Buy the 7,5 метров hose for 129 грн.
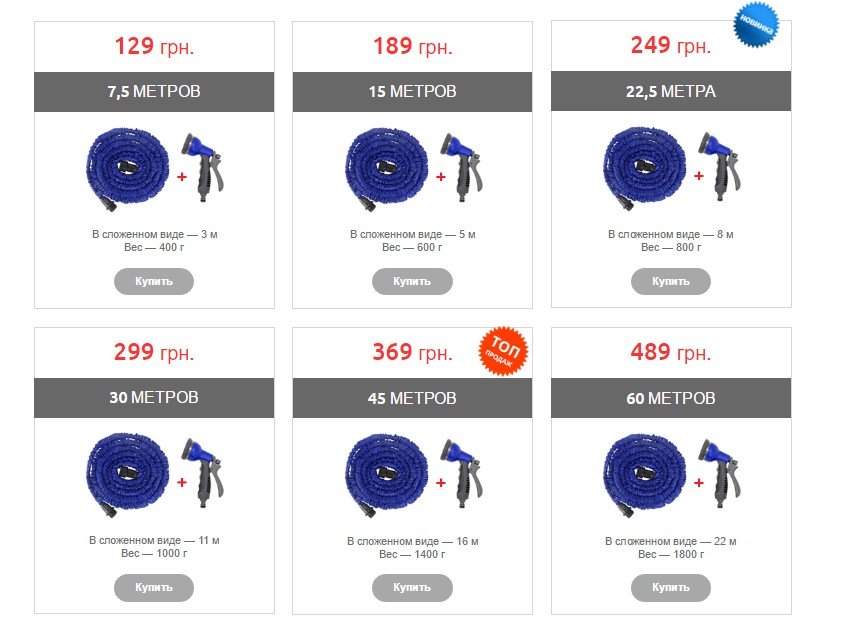 154,281
